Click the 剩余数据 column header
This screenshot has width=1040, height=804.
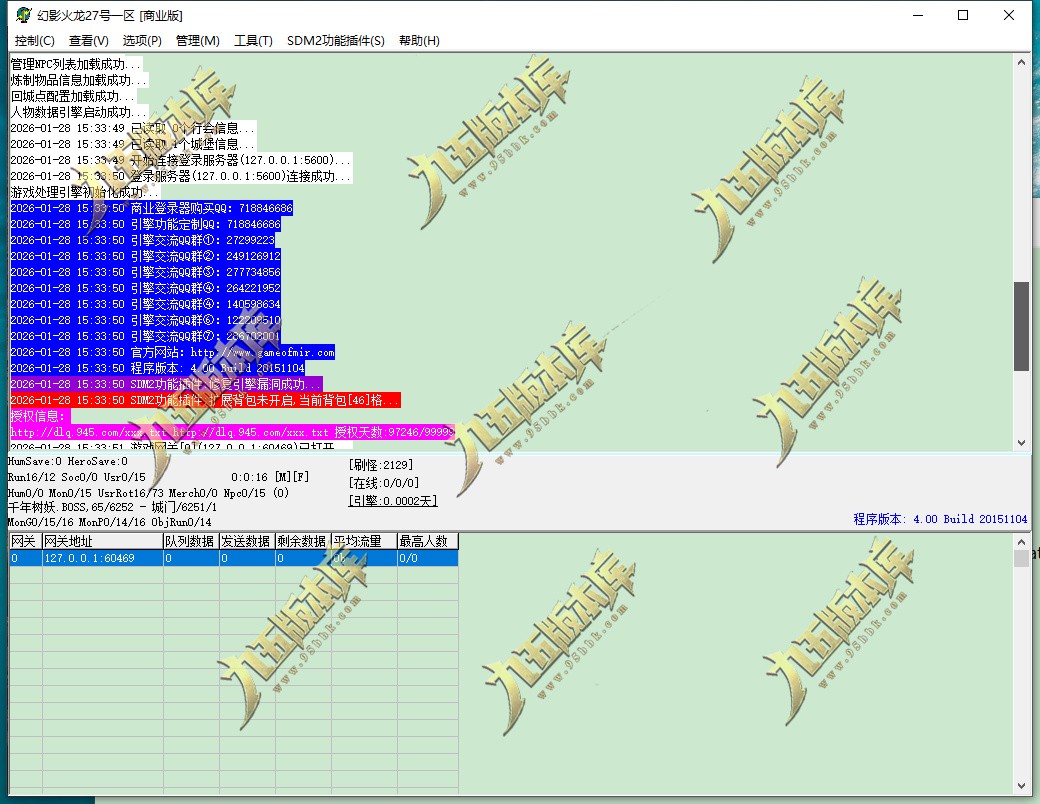point(302,541)
